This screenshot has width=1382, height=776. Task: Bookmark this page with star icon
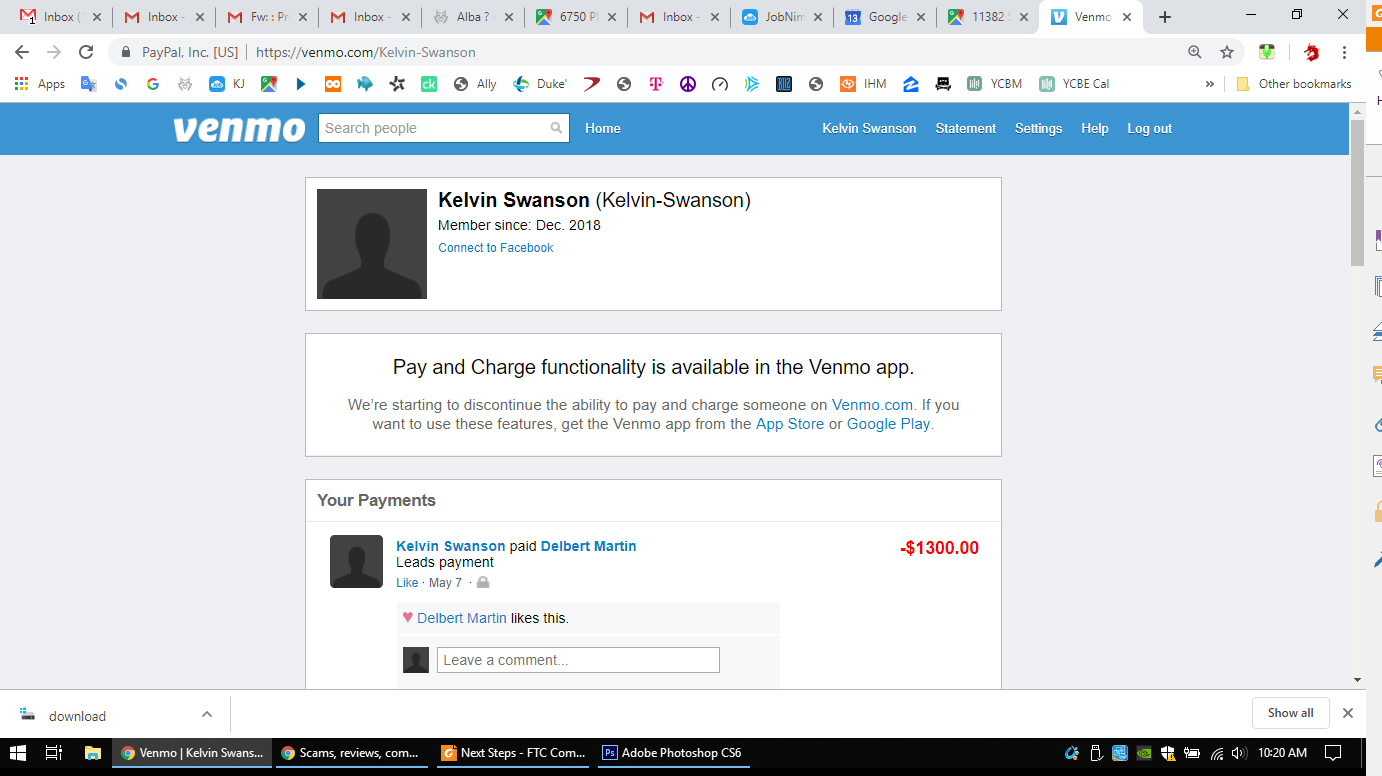(1227, 52)
